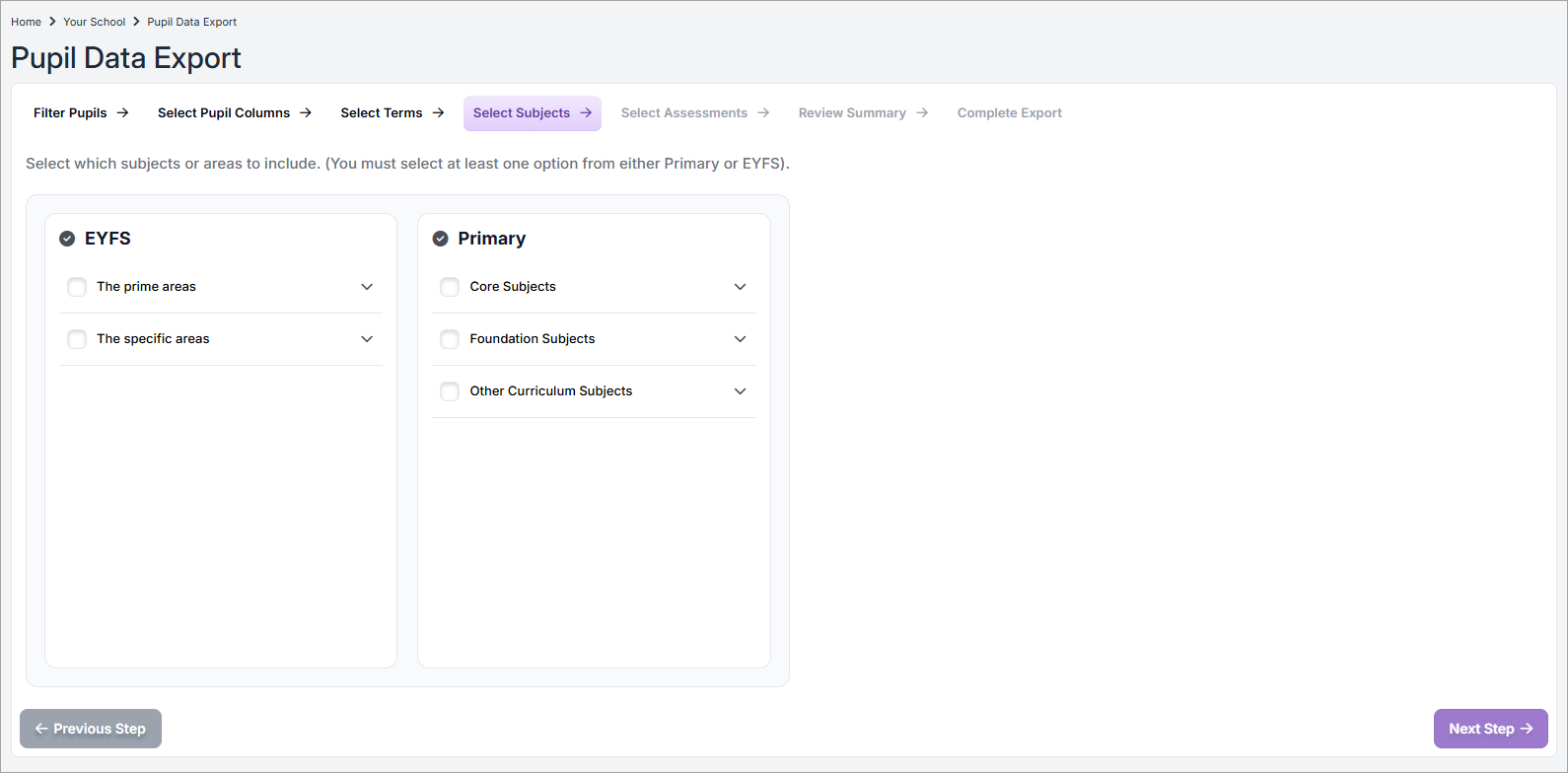The width and height of the screenshot is (1568, 773).
Task: Click the Previous Step button
Action: pos(91,729)
